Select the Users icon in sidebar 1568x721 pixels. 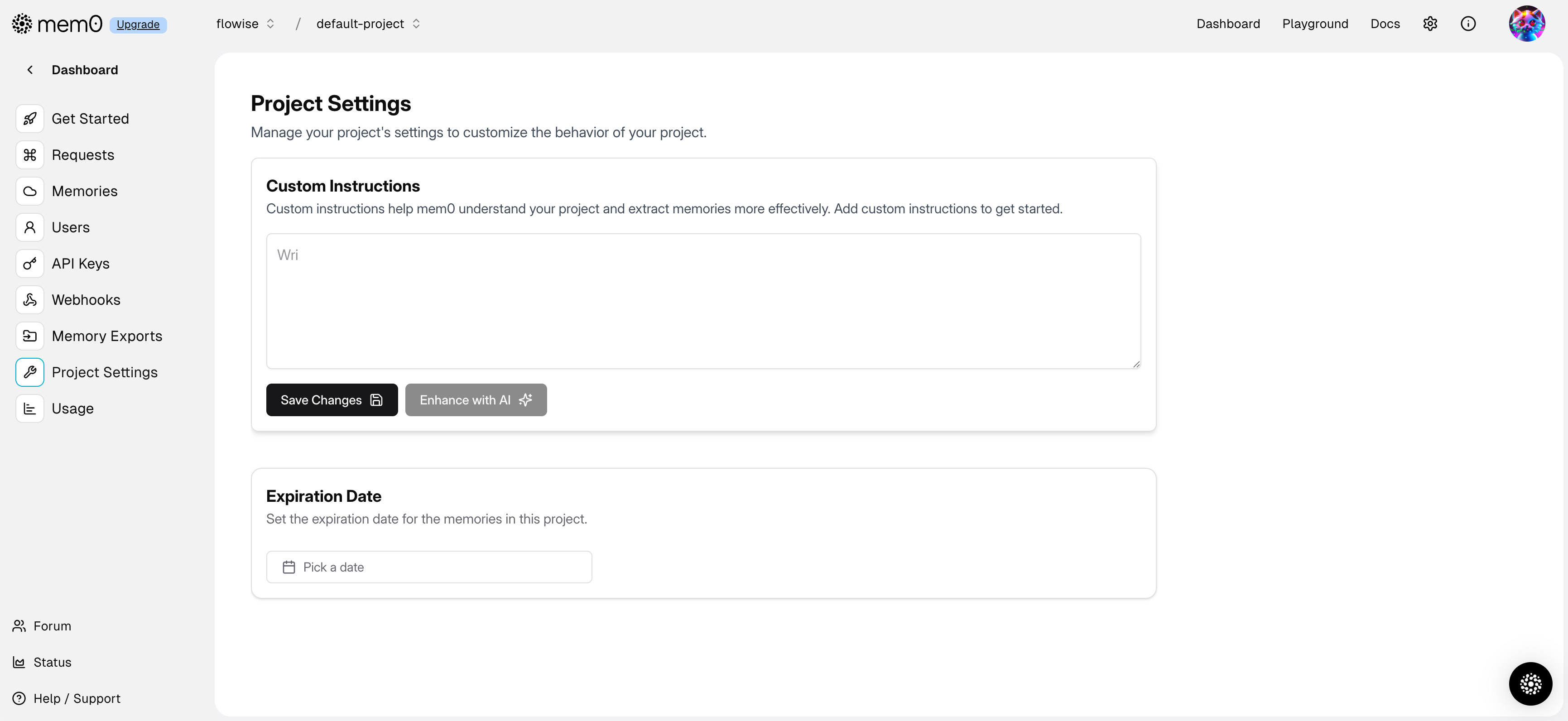[x=30, y=227]
